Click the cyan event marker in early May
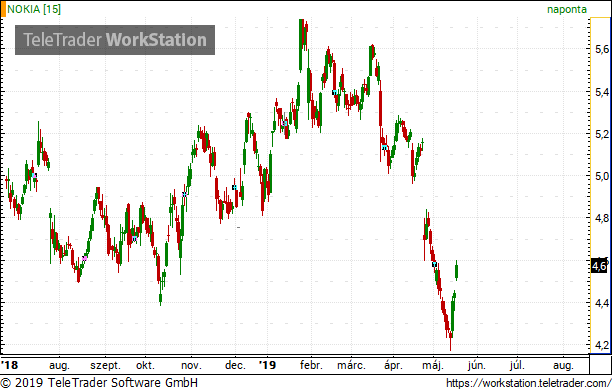612x392 pixels. tap(434, 264)
